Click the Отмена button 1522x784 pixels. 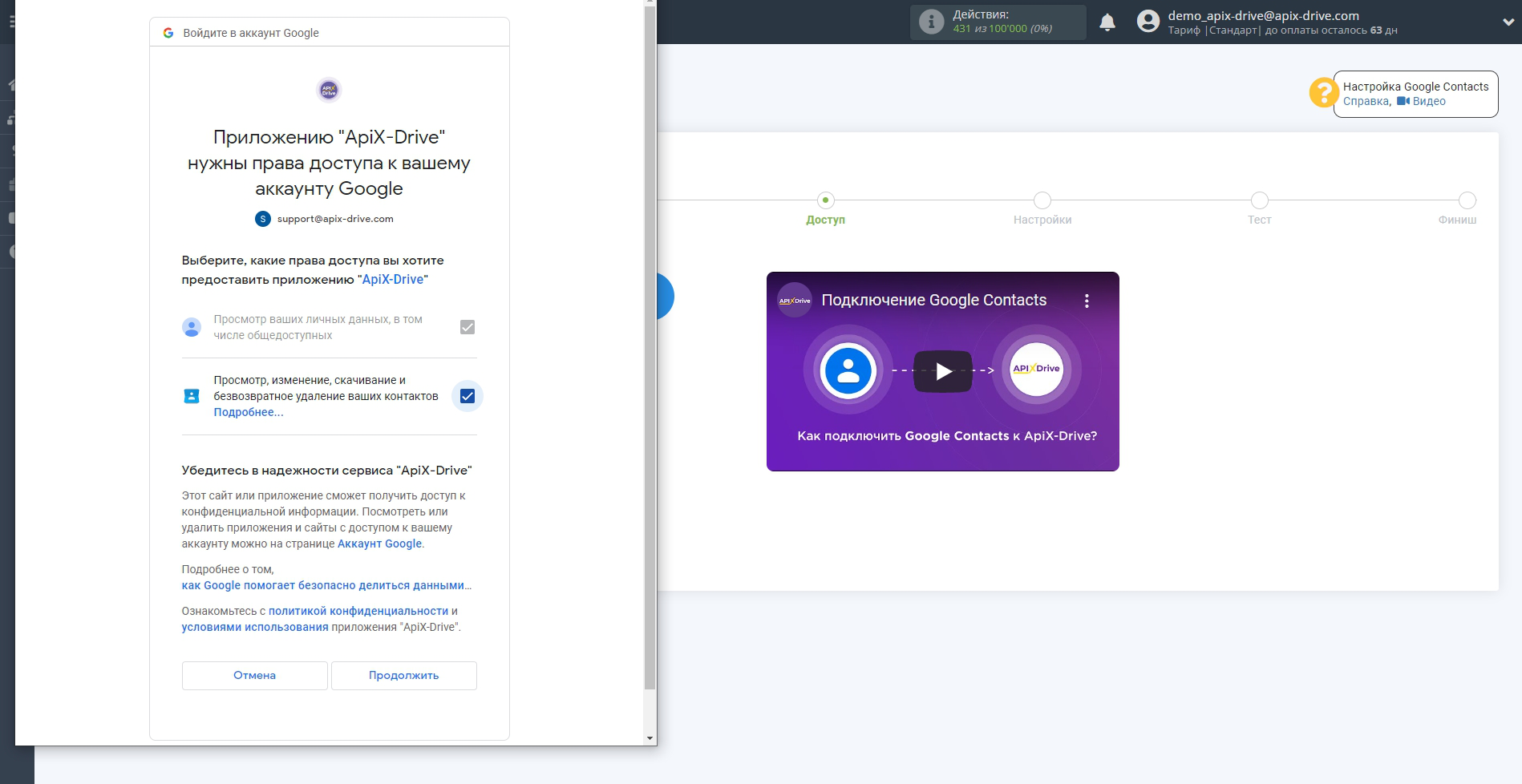(x=255, y=676)
